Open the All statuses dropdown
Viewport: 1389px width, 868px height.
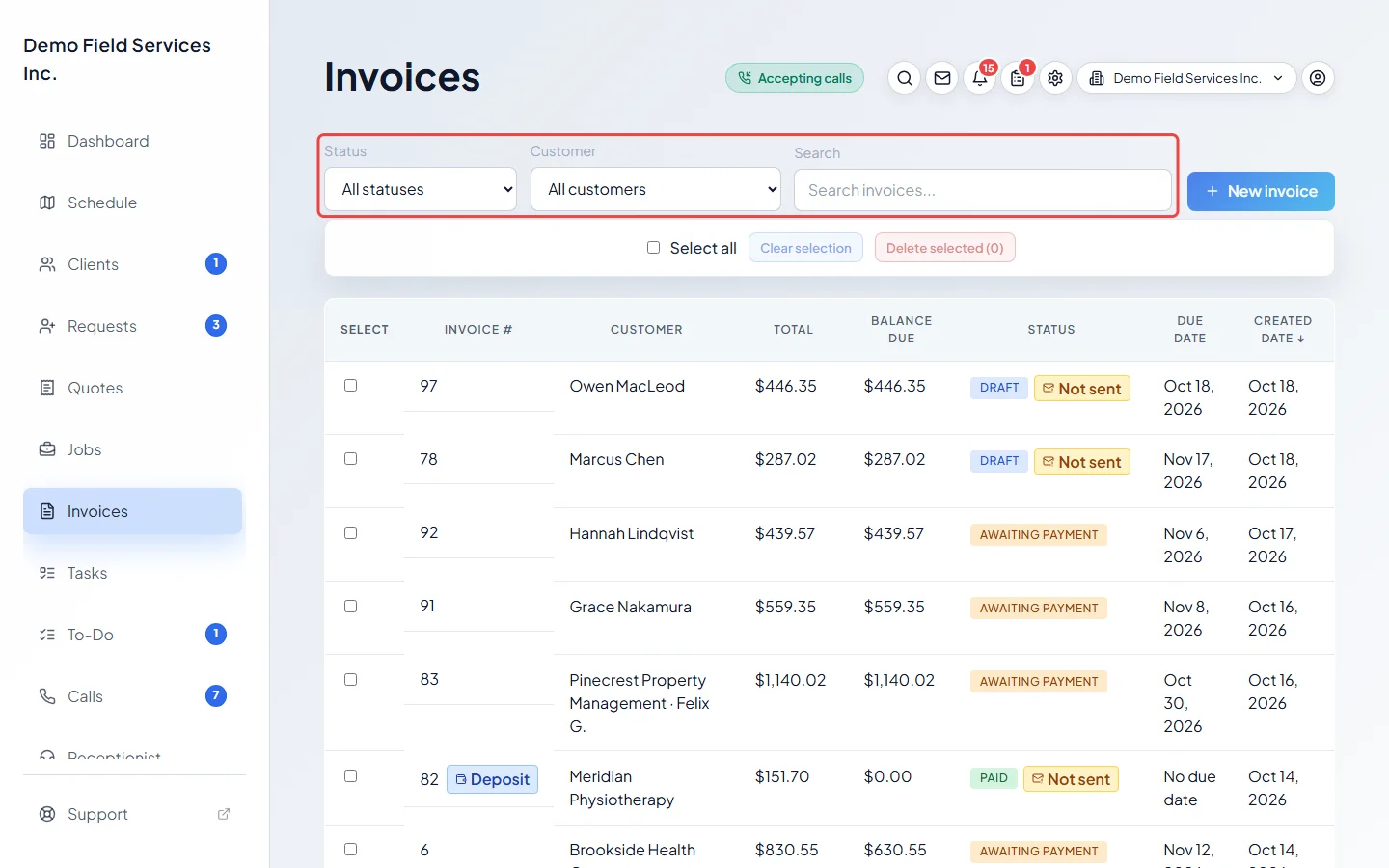coord(421,189)
